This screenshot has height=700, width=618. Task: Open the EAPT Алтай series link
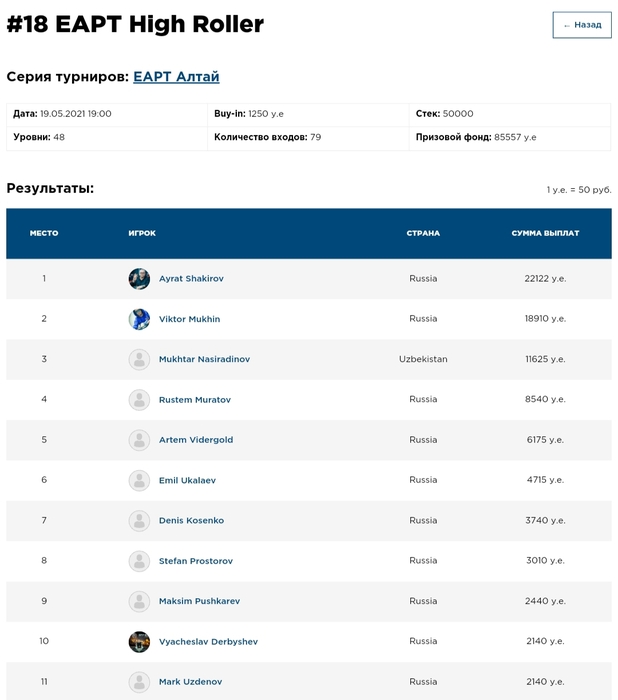point(176,77)
